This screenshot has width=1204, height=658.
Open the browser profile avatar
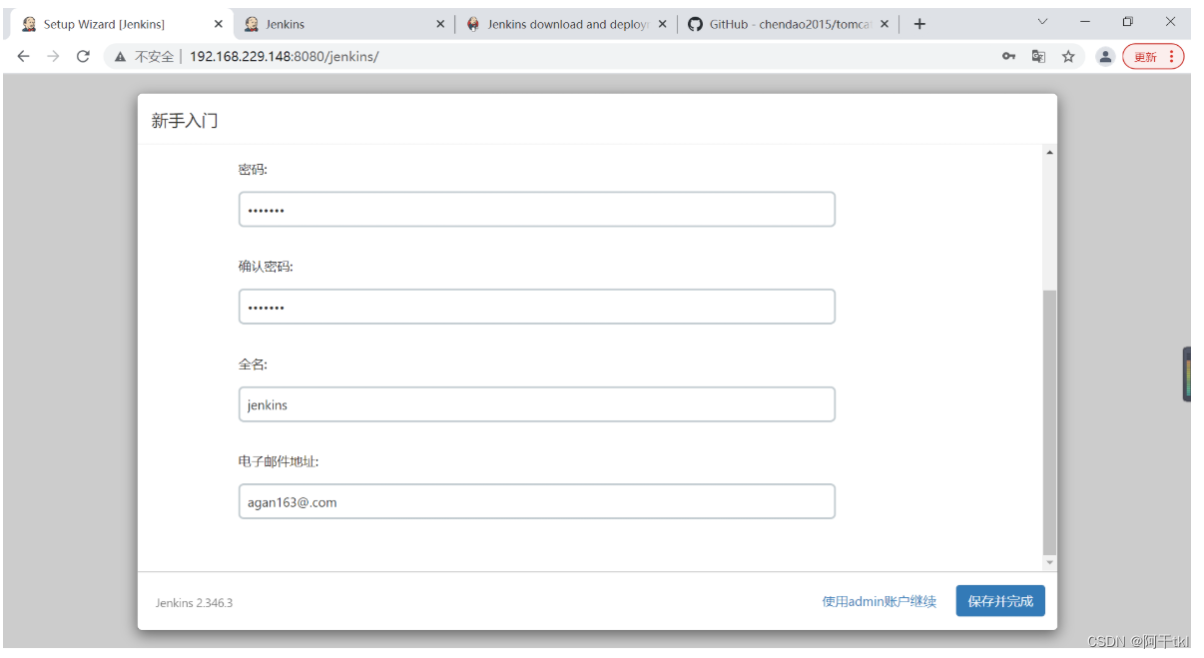(1105, 57)
